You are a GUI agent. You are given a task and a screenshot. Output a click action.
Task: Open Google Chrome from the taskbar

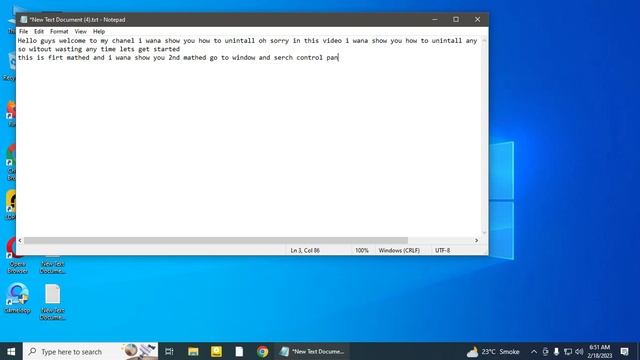click(x=262, y=351)
